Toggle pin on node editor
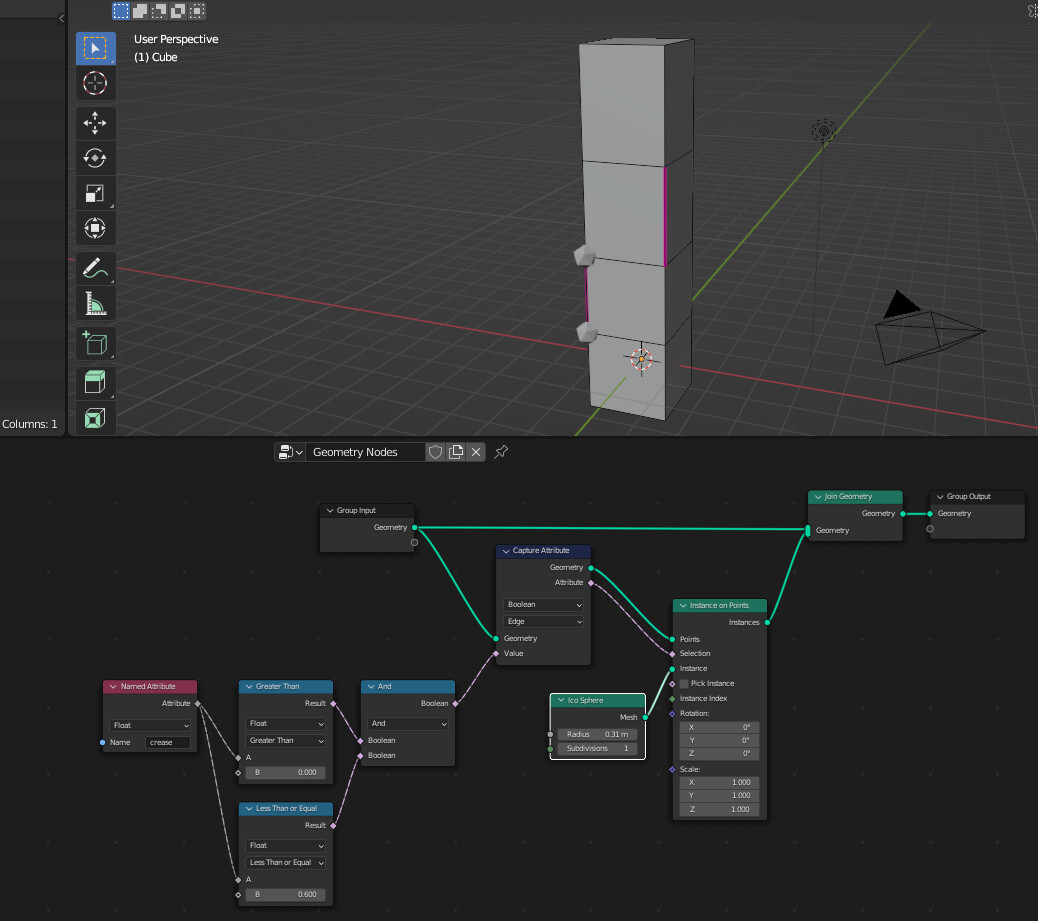1038x921 pixels. pyautogui.click(x=501, y=452)
